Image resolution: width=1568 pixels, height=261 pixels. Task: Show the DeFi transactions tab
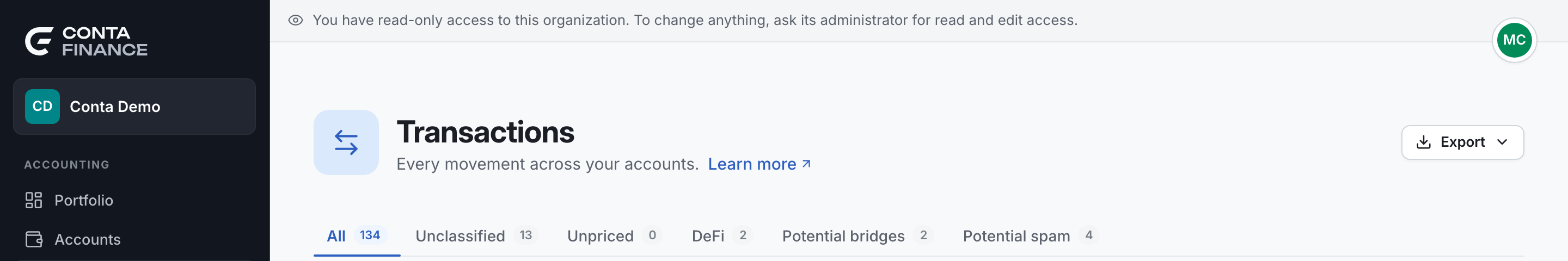click(x=722, y=236)
